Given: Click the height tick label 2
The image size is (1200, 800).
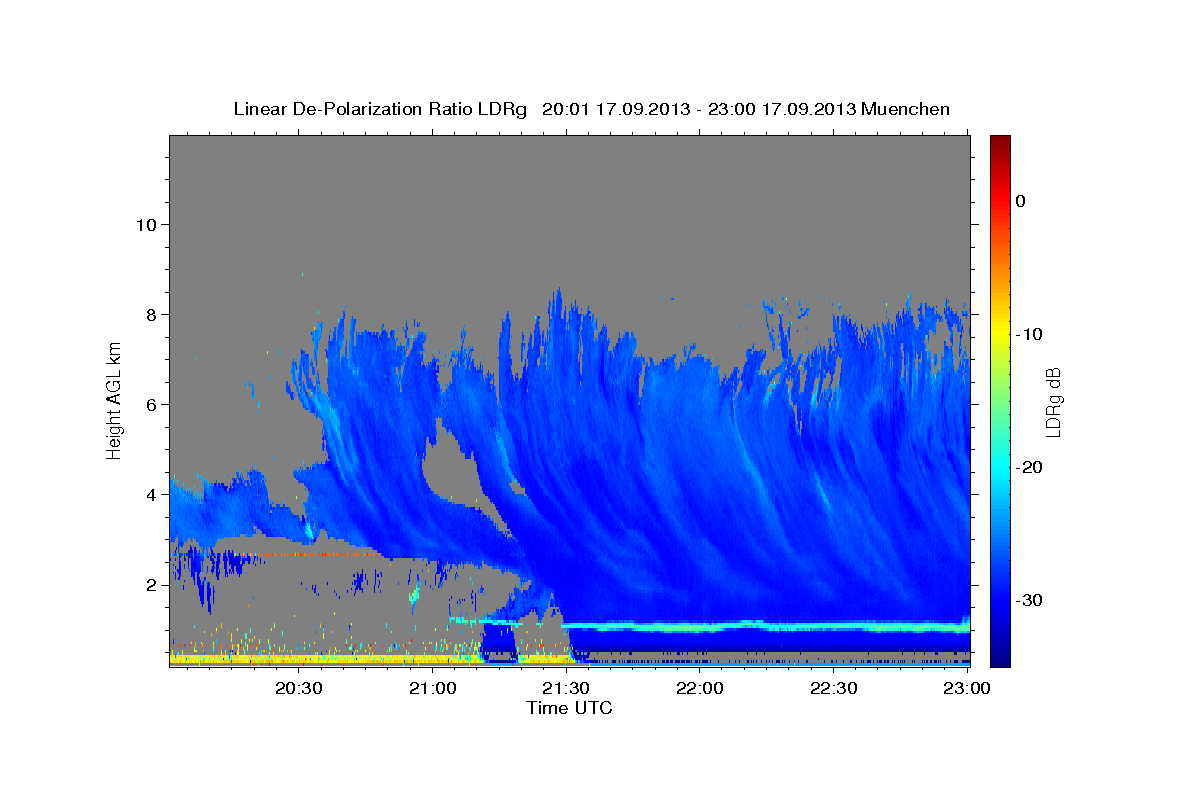Looking at the screenshot, I should click(152, 585).
